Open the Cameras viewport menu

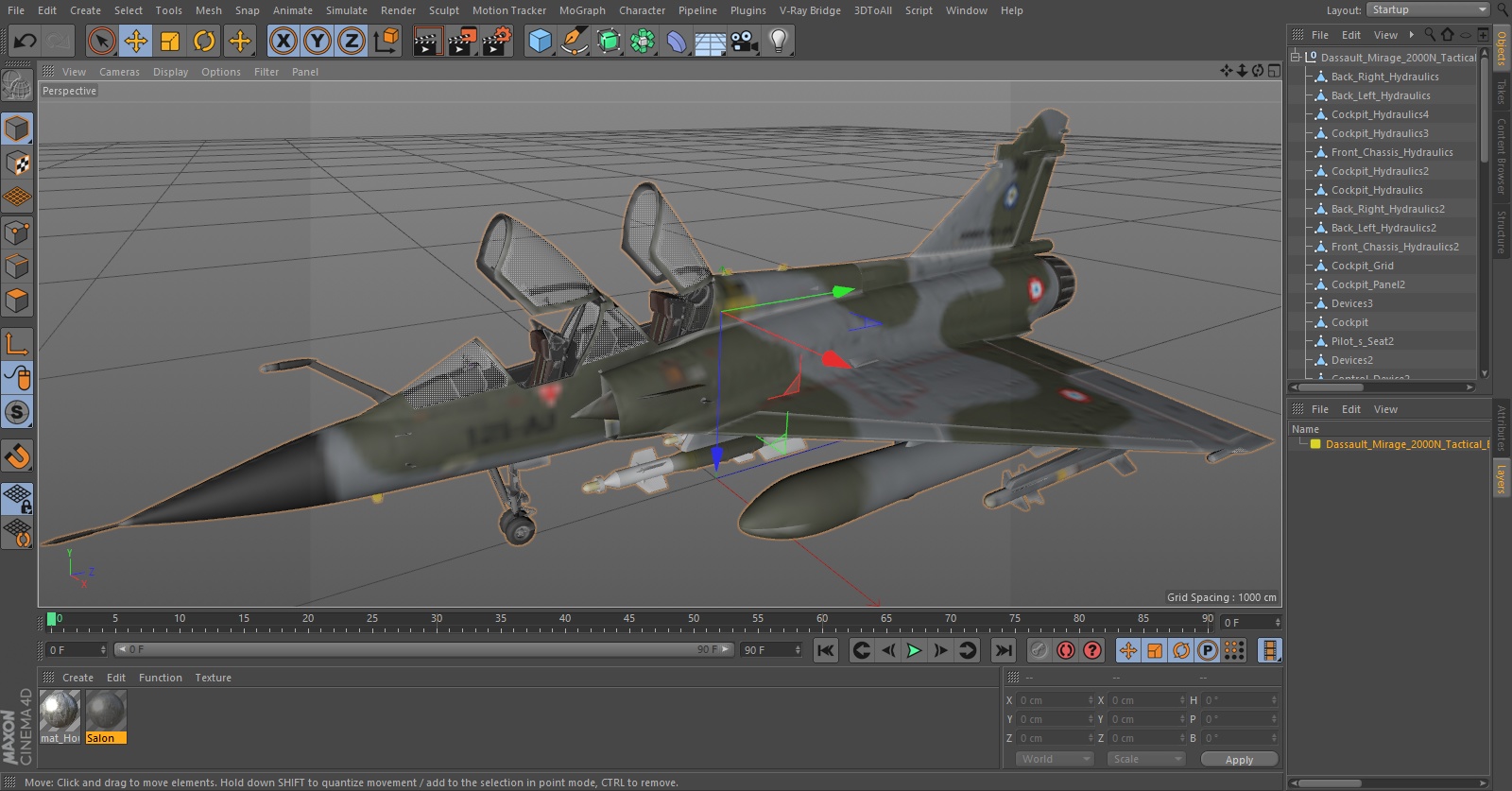[119, 72]
